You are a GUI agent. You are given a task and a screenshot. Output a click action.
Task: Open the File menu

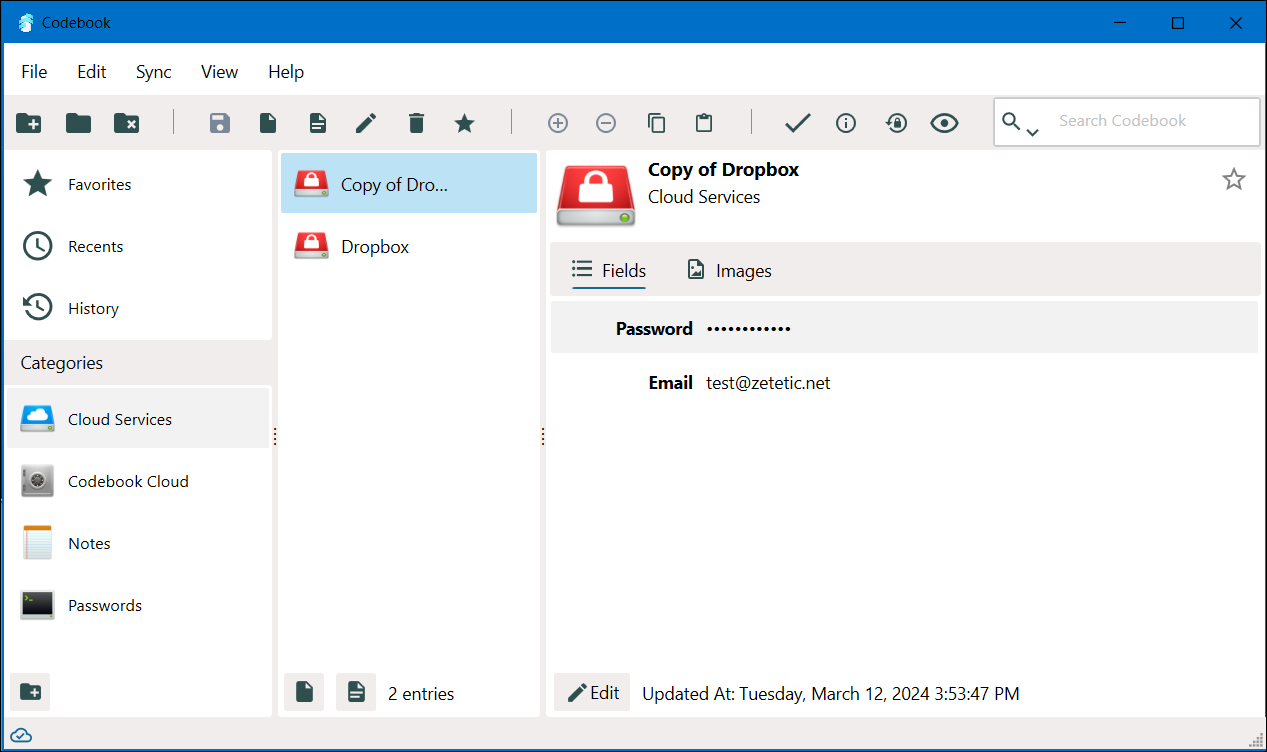34,72
